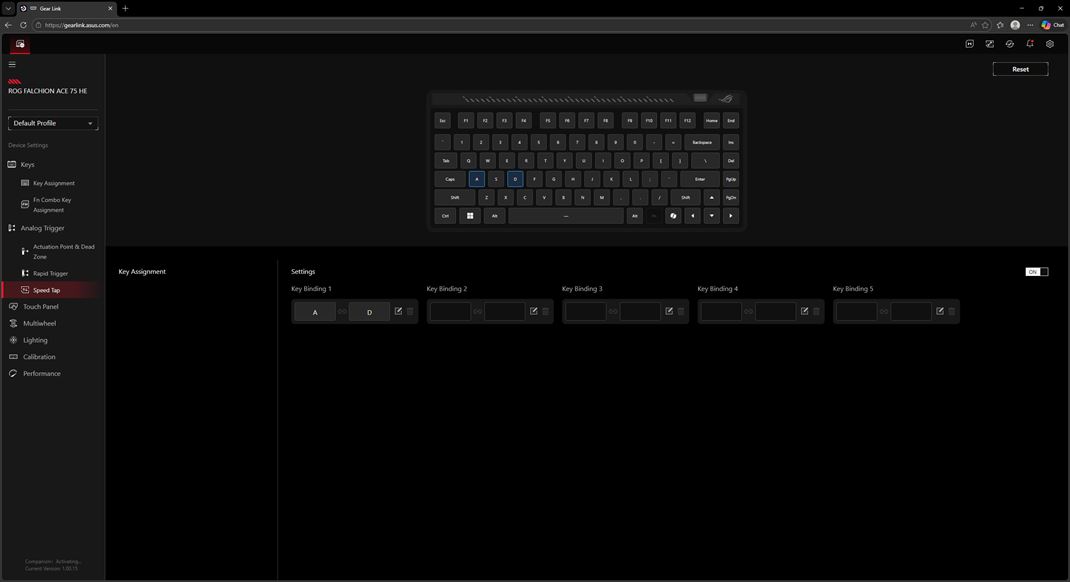Image resolution: width=1070 pixels, height=582 pixels.
Task: Click the edit icon for Key Binding 3
Action: (x=669, y=311)
